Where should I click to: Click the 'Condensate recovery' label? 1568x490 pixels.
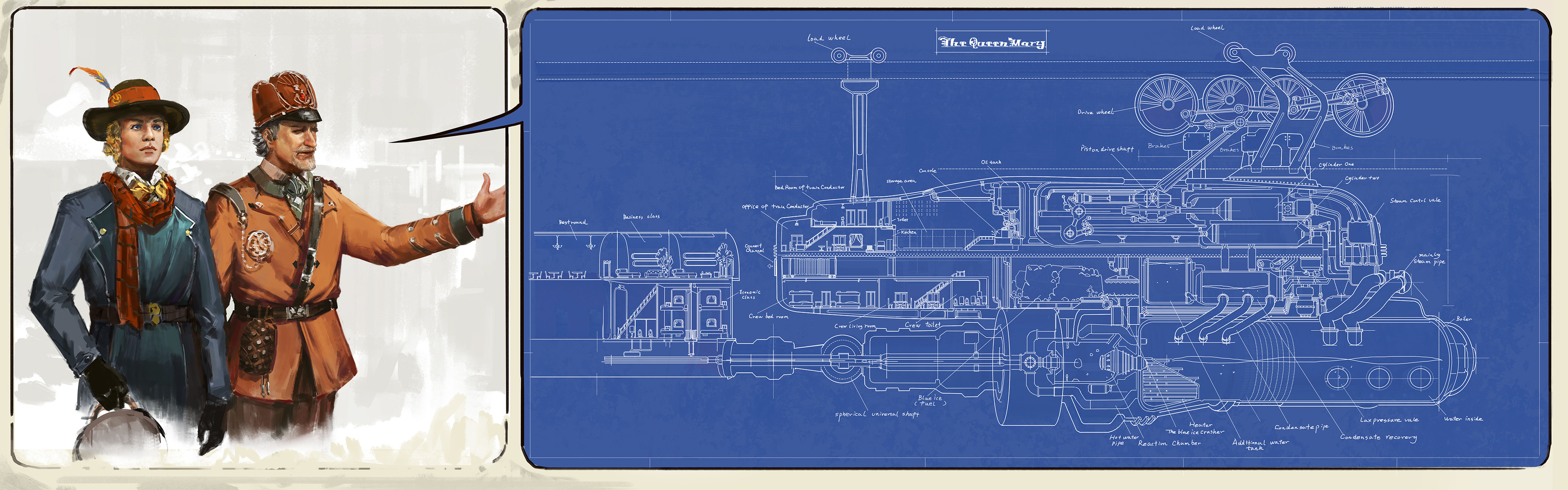[x=1378, y=437]
